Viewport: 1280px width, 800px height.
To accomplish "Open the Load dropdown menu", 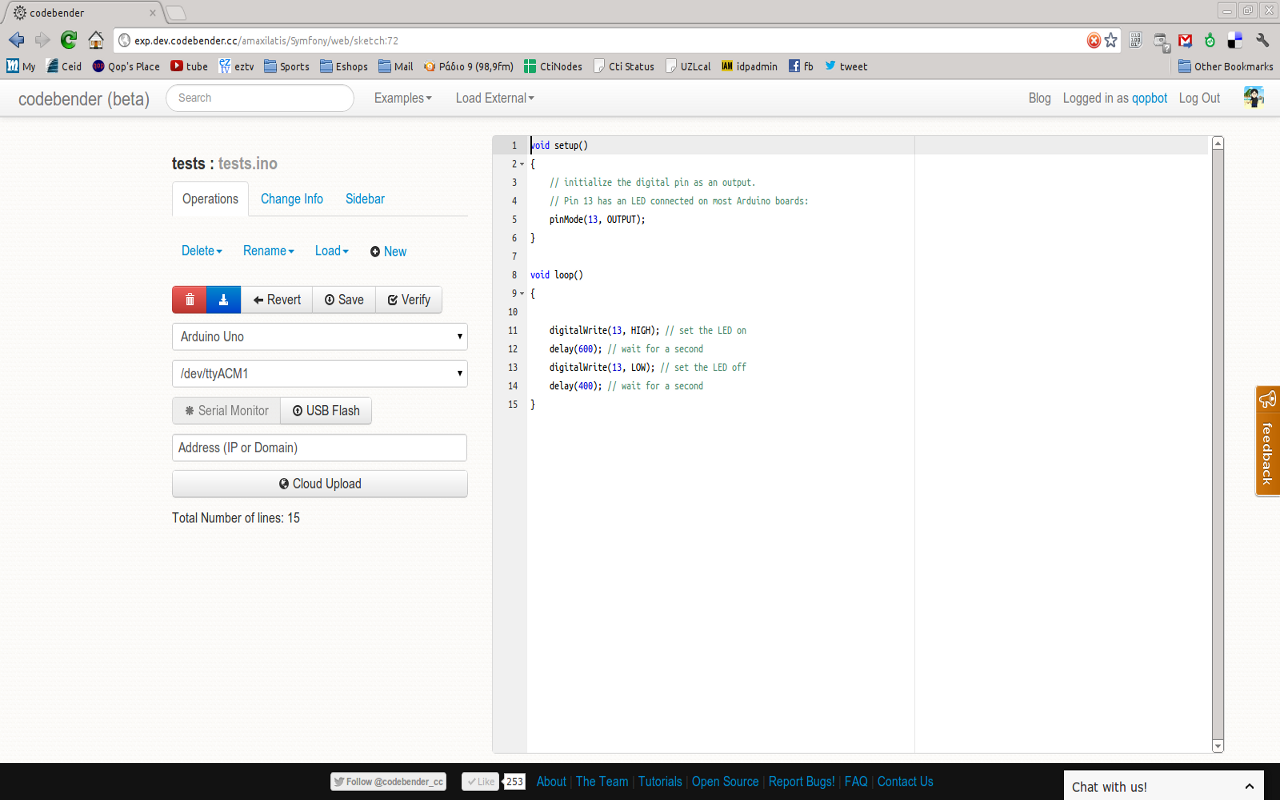I will [332, 251].
